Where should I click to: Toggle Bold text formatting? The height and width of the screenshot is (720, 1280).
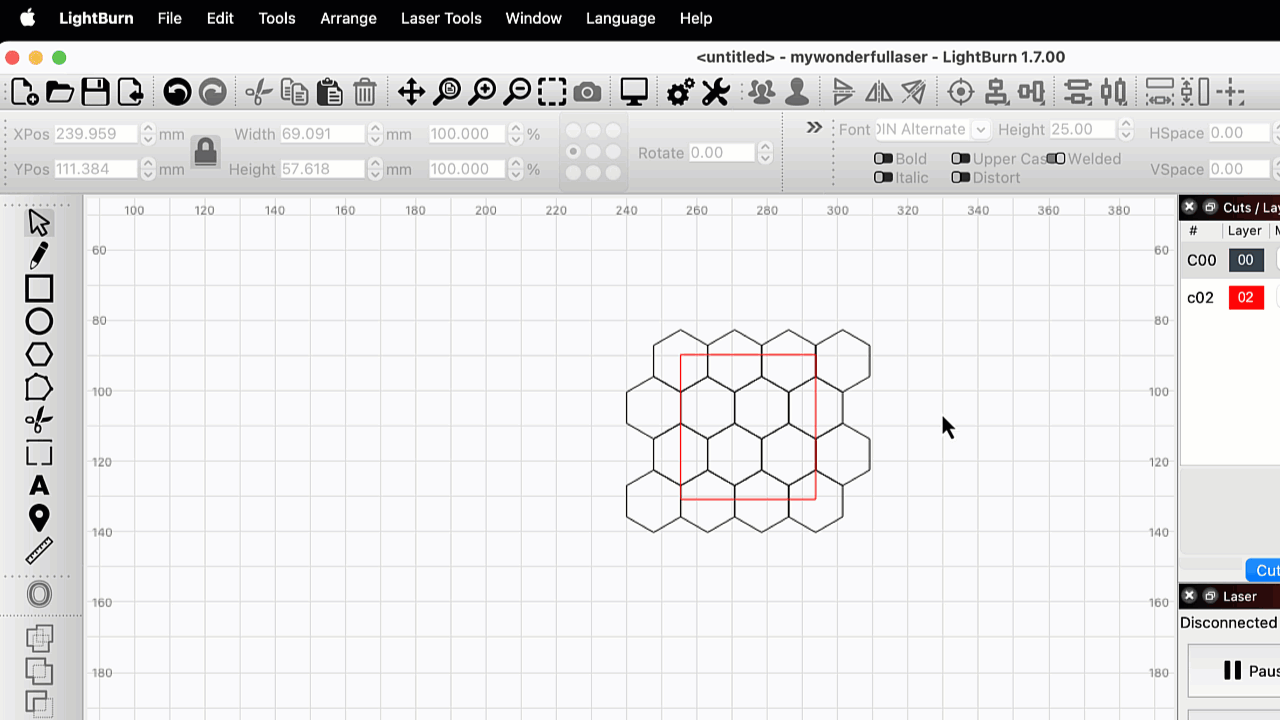pyautogui.click(x=882, y=158)
